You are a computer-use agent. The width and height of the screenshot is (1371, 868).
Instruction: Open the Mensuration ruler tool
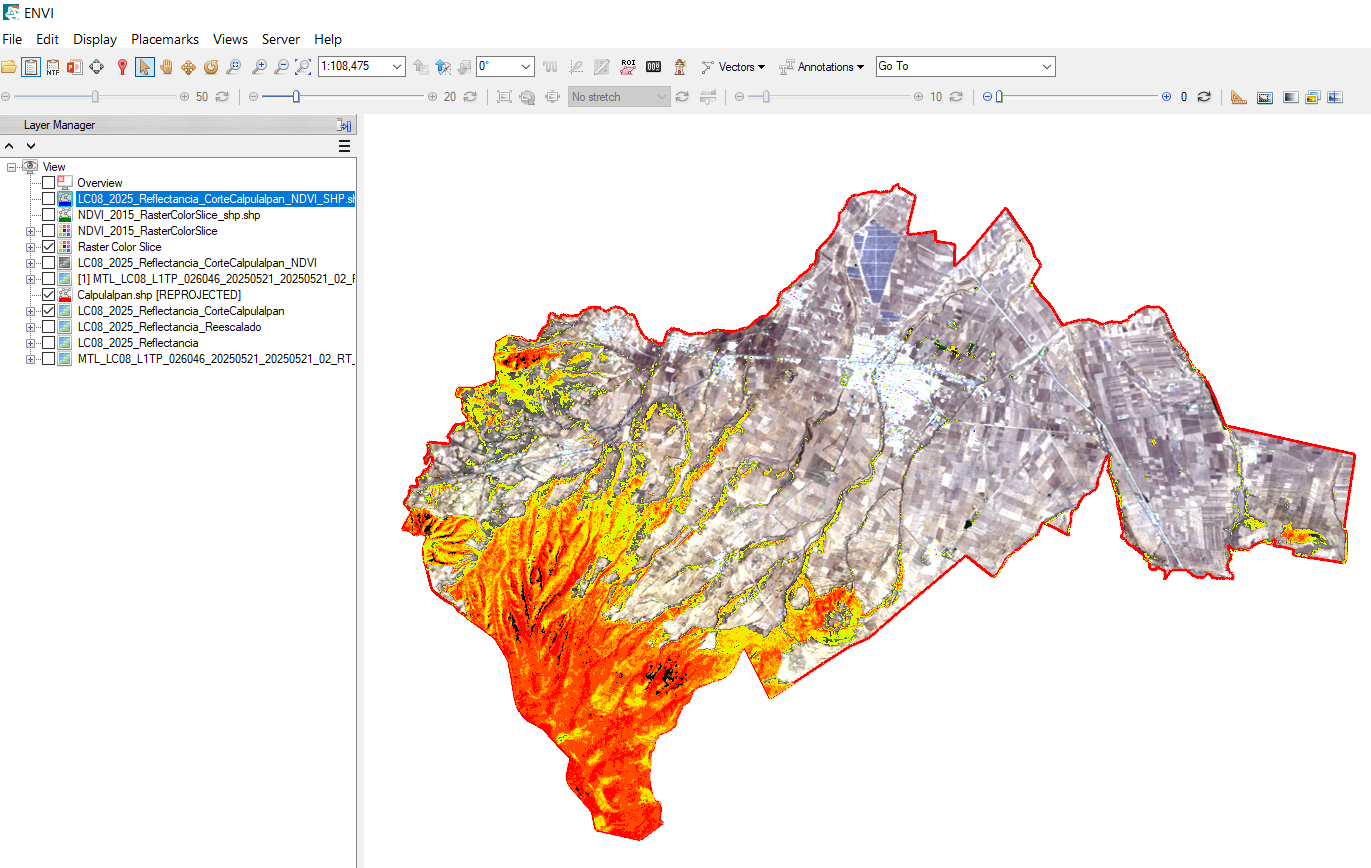click(1238, 97)
